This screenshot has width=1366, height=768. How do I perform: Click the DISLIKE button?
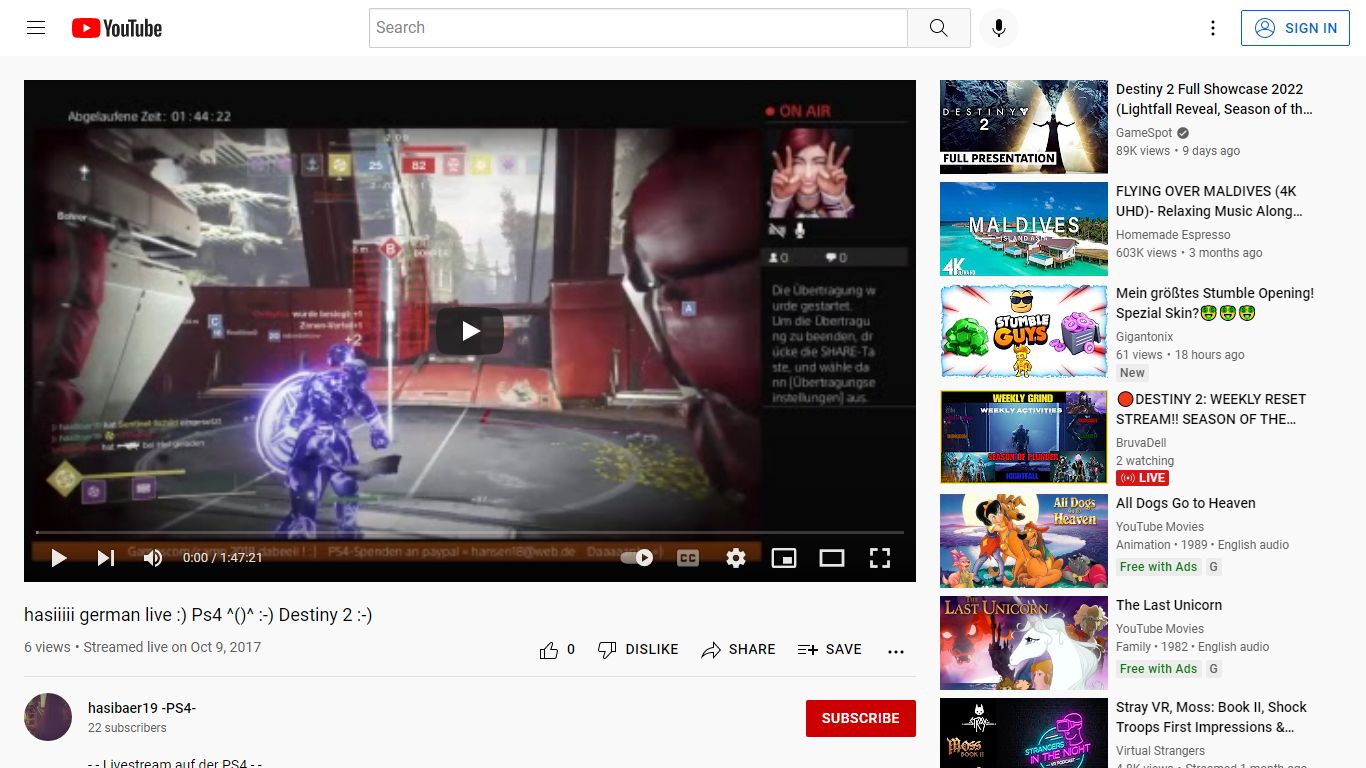click(x=638, y=650)
